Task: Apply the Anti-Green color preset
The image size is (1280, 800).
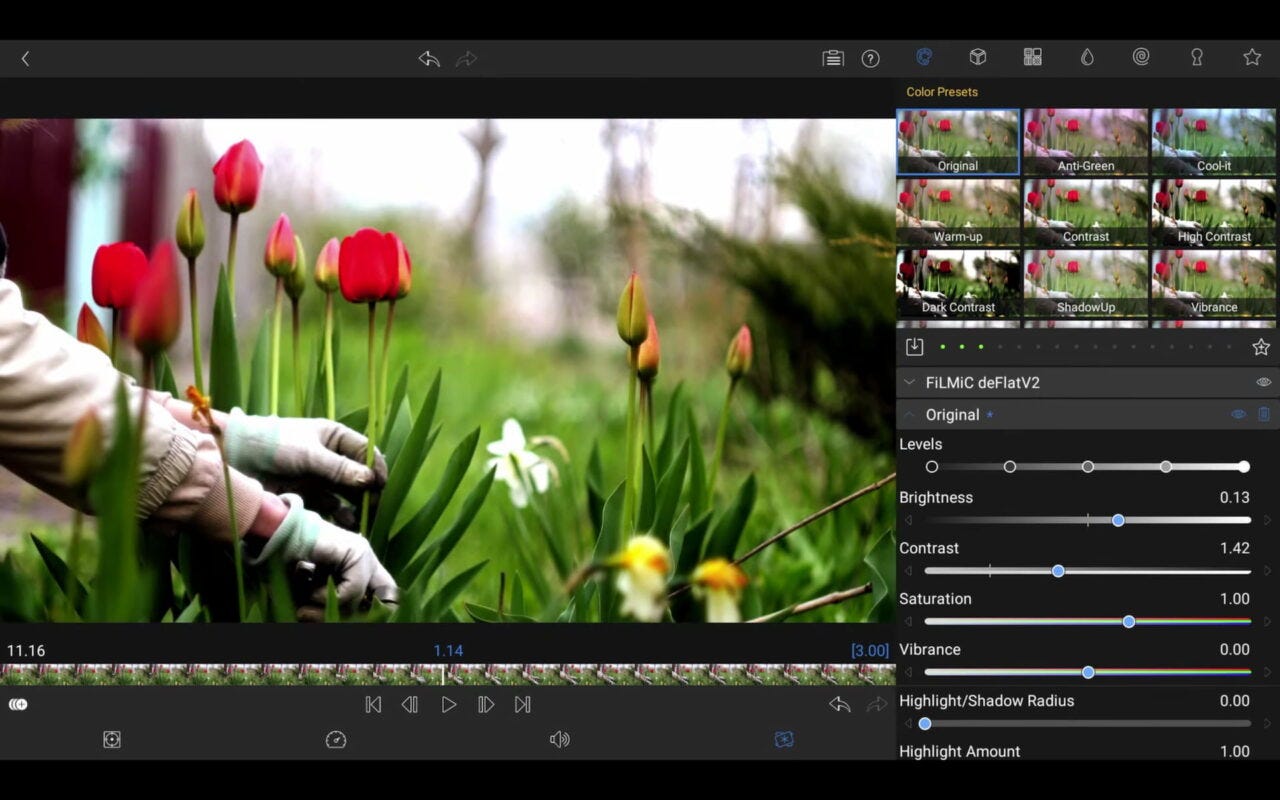Action: coord(1086,142)
